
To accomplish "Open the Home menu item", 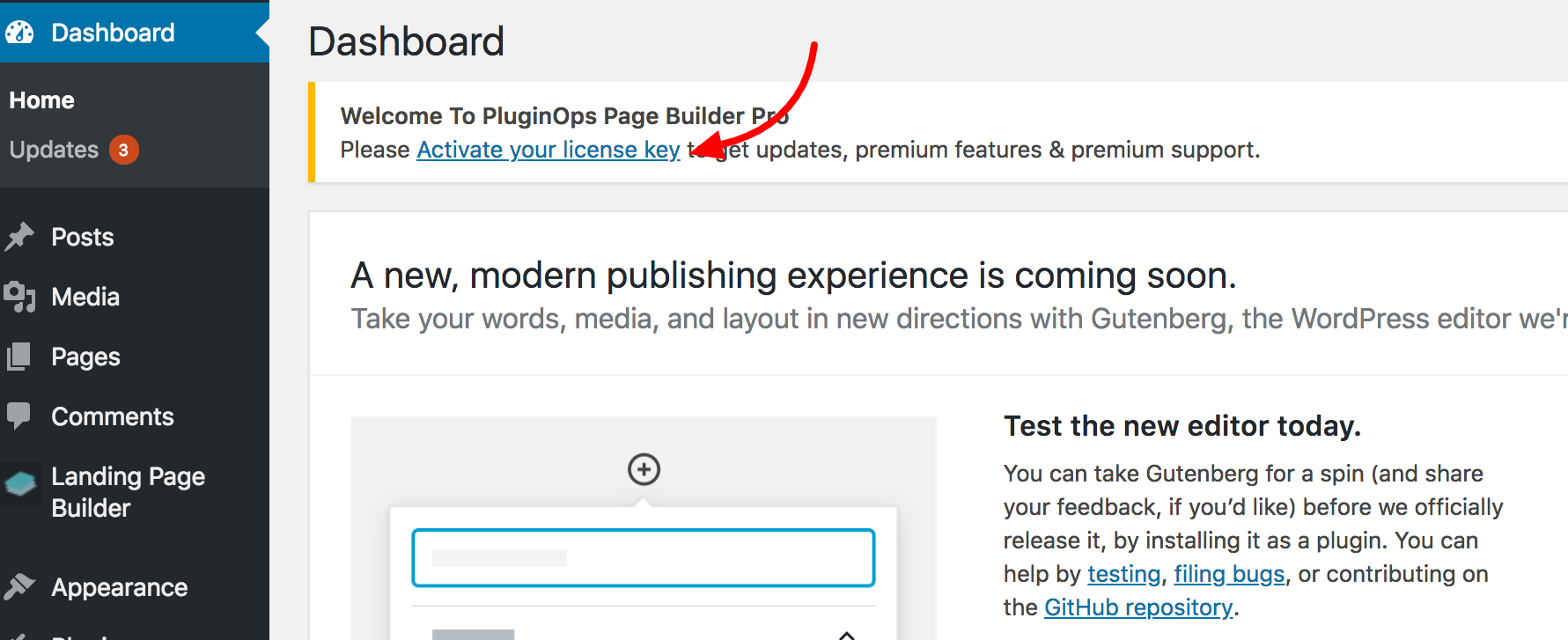I will tap(41, 99).
